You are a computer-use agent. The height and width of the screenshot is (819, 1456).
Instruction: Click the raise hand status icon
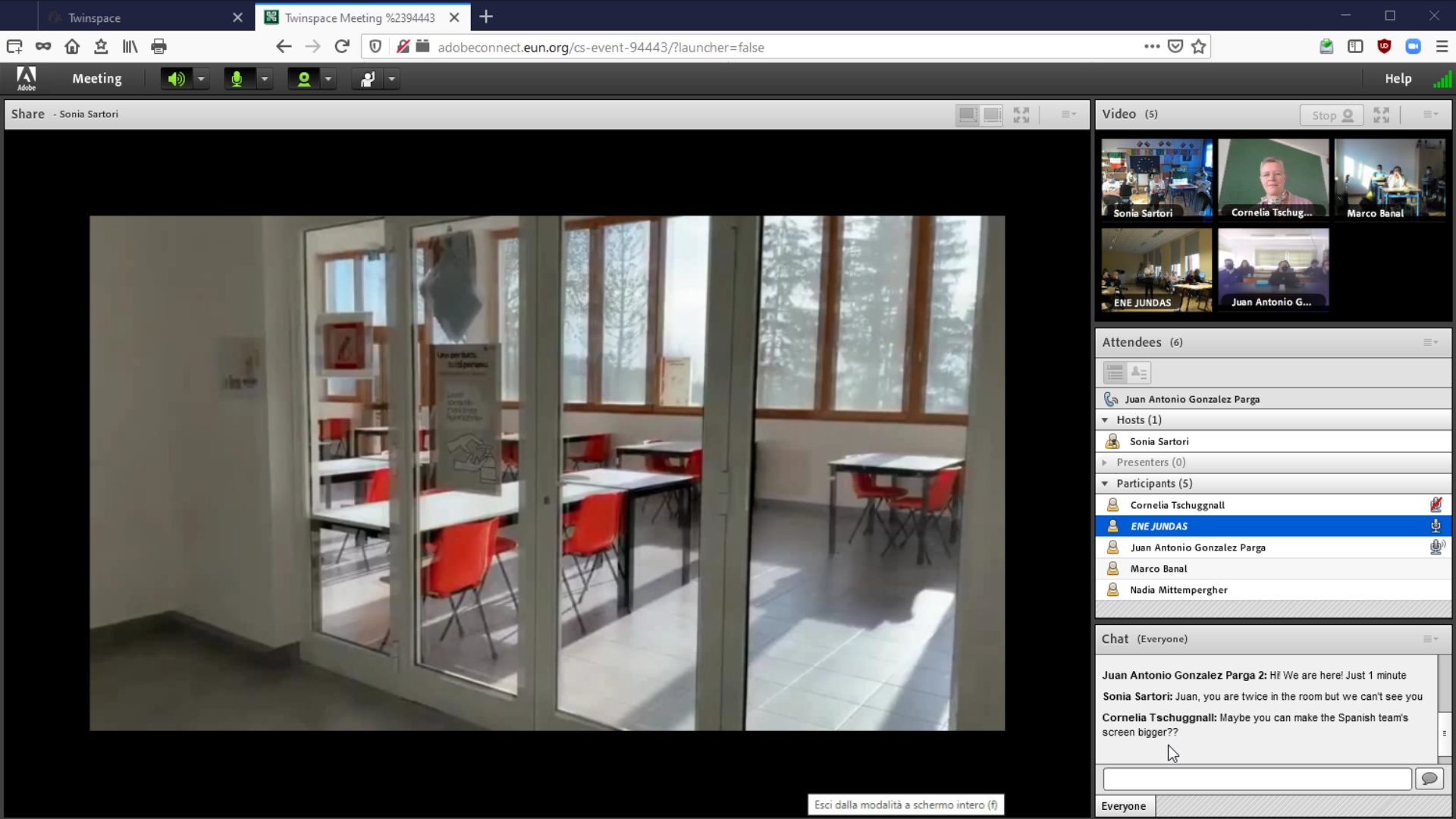pyautogui.click(x=368, y=79)
